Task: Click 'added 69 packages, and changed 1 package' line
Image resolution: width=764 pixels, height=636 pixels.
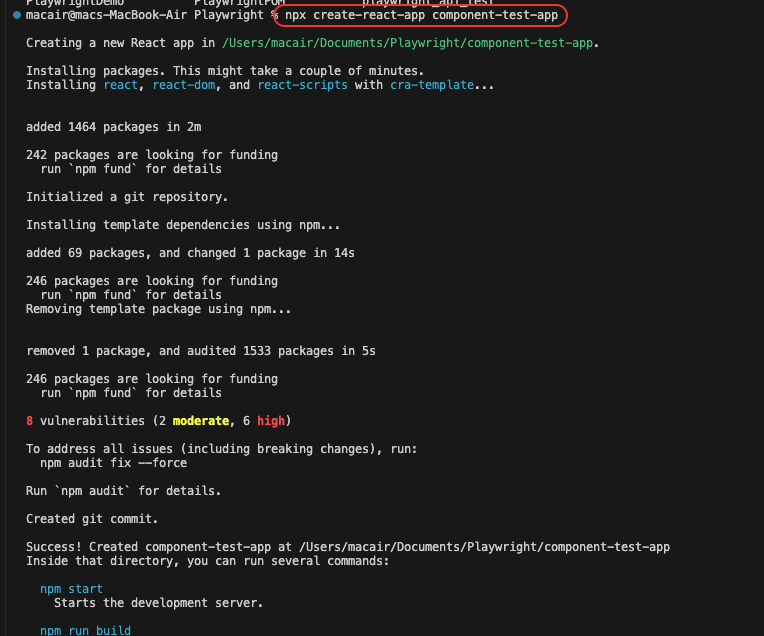Action: (x=191, y=253)
